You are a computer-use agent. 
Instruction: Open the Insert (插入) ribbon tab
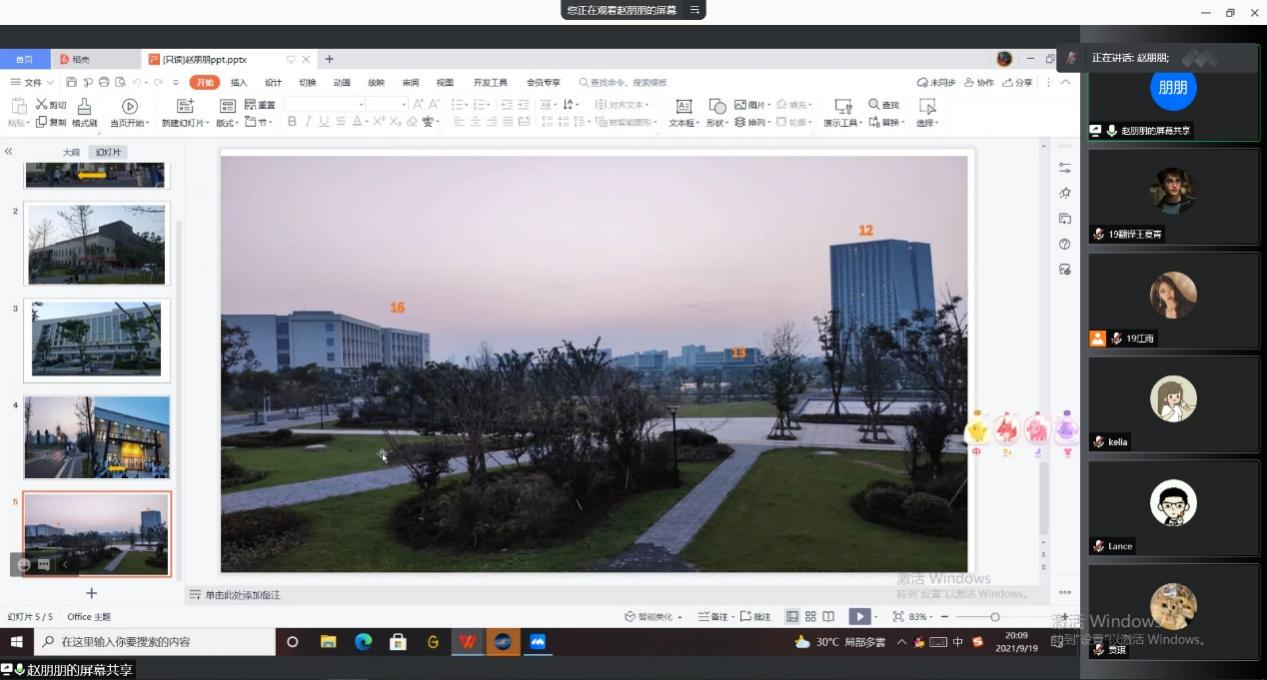[x=239, y=82]
